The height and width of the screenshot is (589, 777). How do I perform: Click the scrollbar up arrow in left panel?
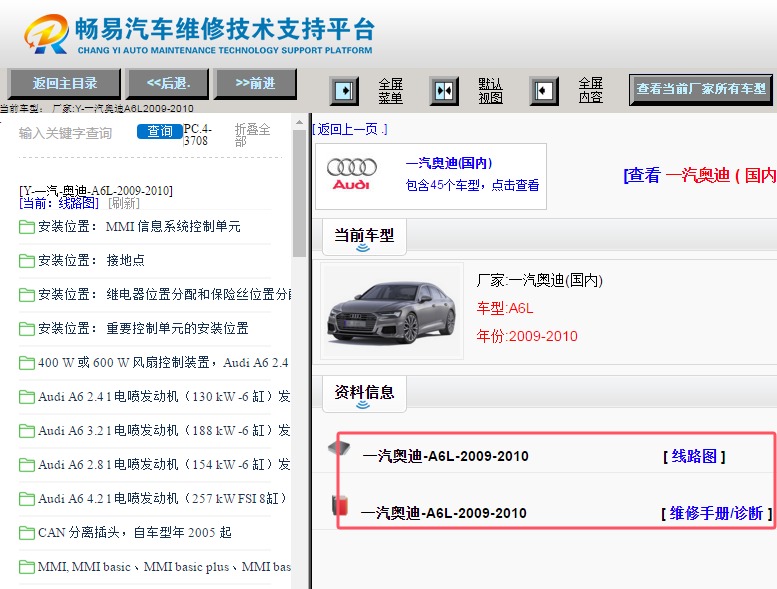(x=299, y=122)
